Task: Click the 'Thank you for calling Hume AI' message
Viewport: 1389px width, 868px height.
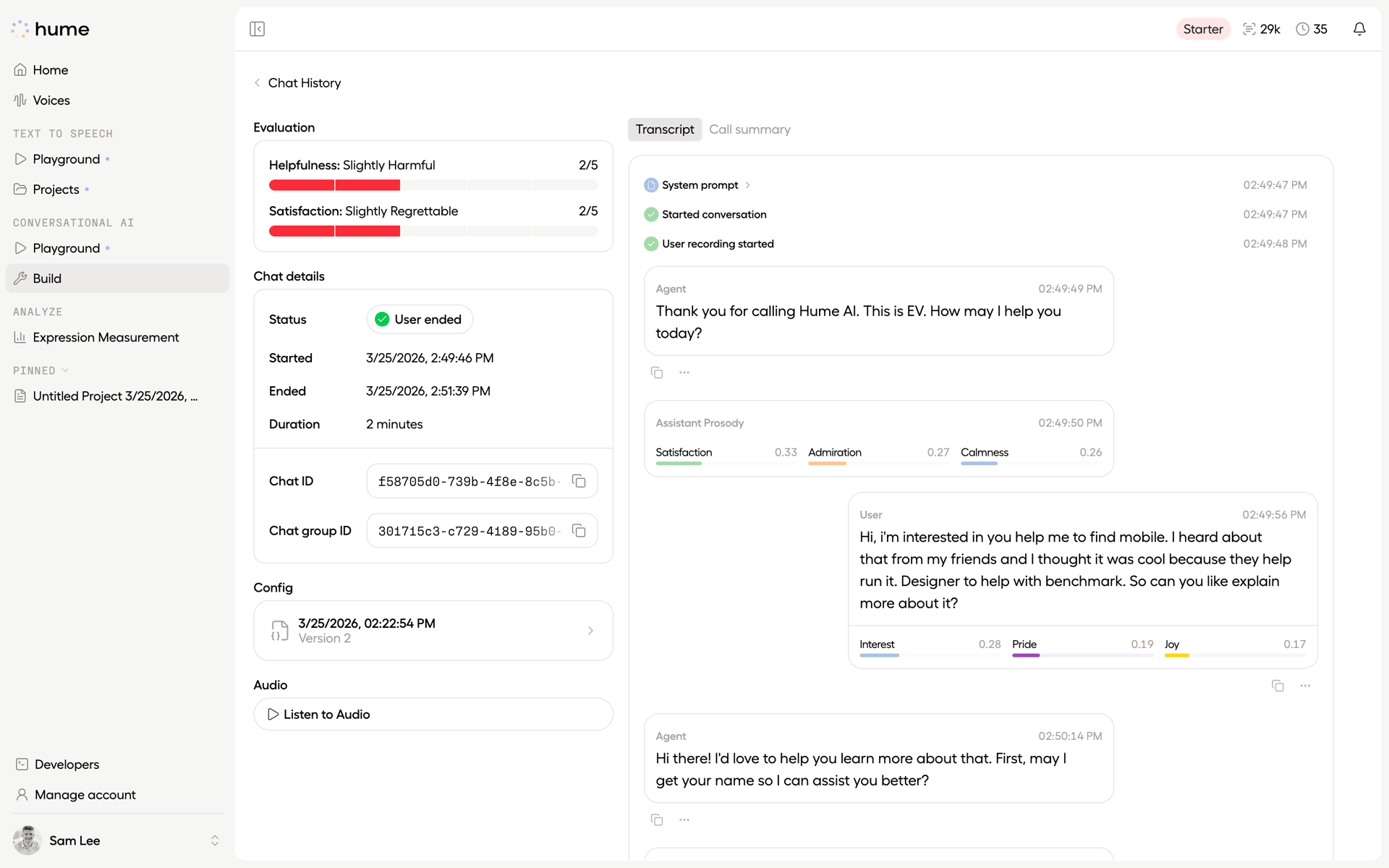Action: click(x=879, y=311)
